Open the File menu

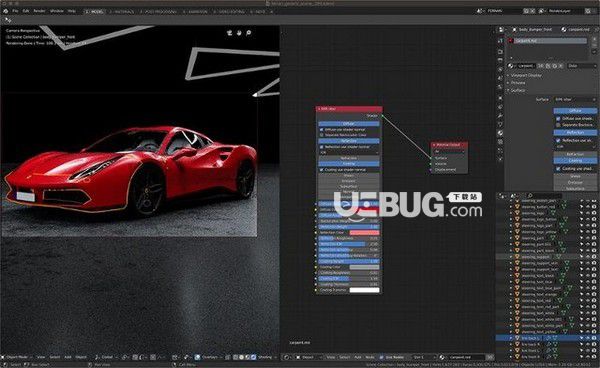[15, 11]
